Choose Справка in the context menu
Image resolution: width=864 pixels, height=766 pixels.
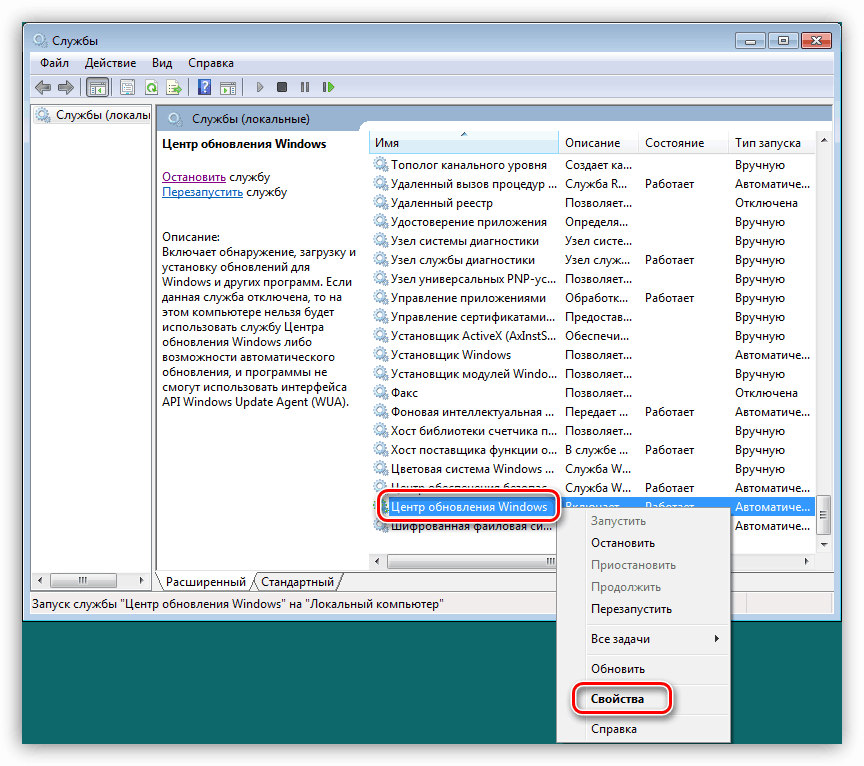coord(644,729)
